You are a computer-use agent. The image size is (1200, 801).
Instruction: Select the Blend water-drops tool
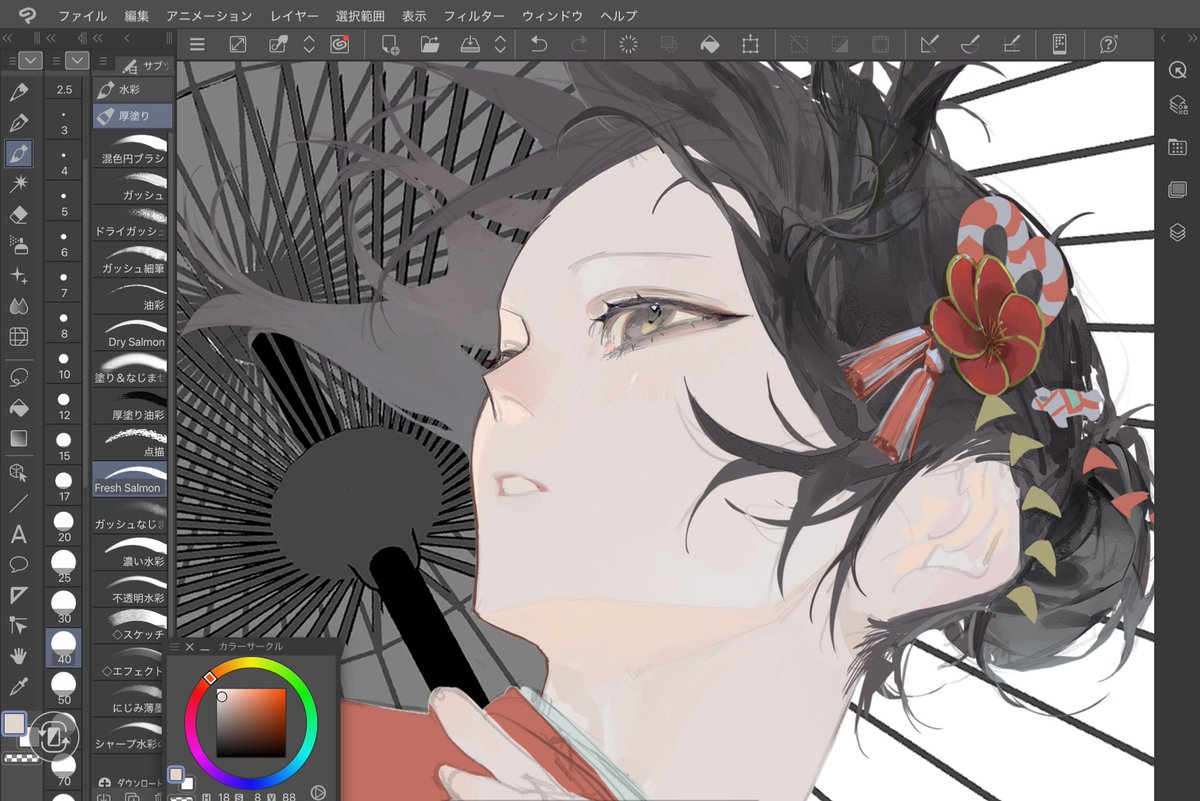(x=18, y=305)
